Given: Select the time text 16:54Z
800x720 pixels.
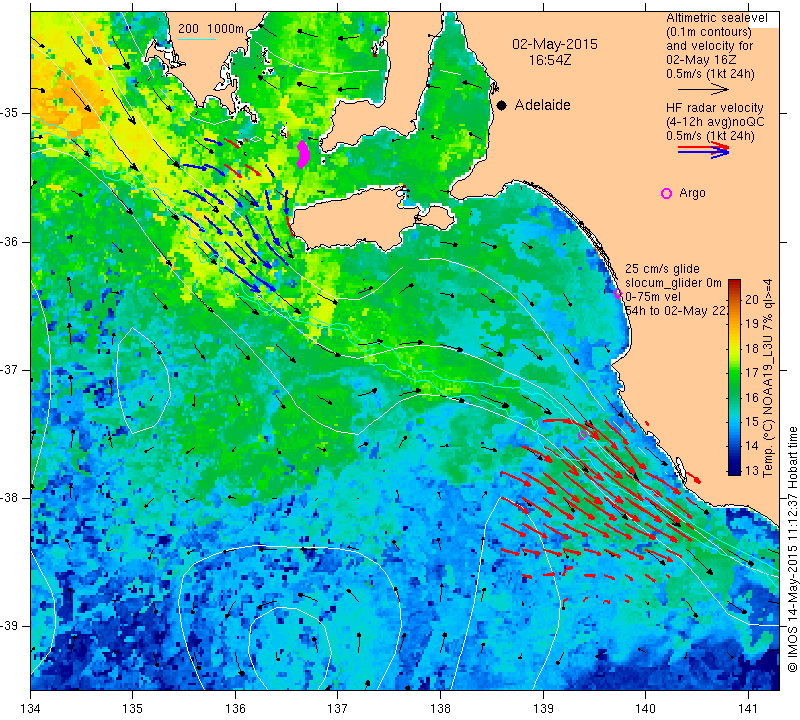Looking at the screenshot, I should pyautogui.click(x=549, y=60).
